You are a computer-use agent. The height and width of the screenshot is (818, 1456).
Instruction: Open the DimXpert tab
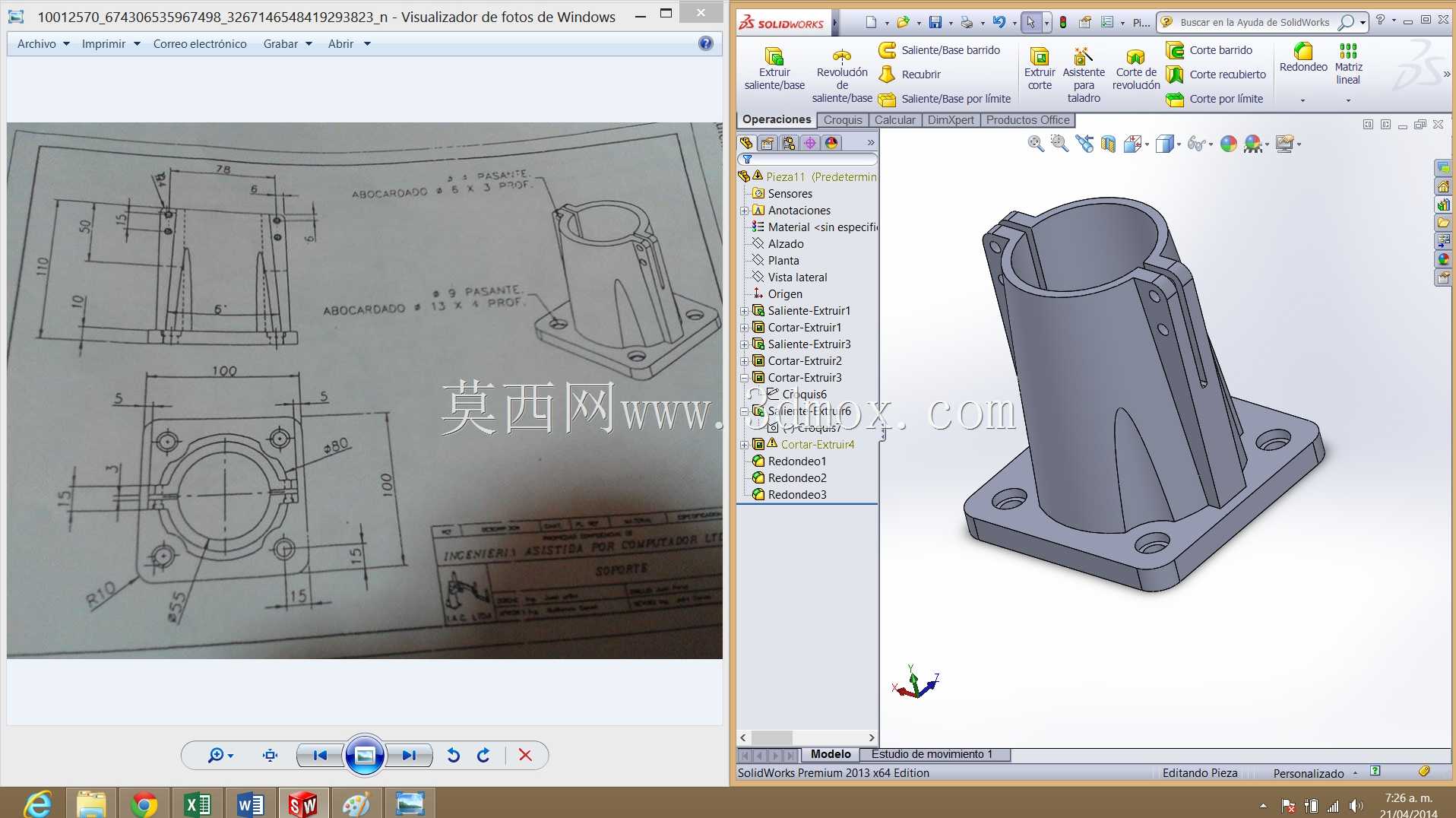coord(951,120)
